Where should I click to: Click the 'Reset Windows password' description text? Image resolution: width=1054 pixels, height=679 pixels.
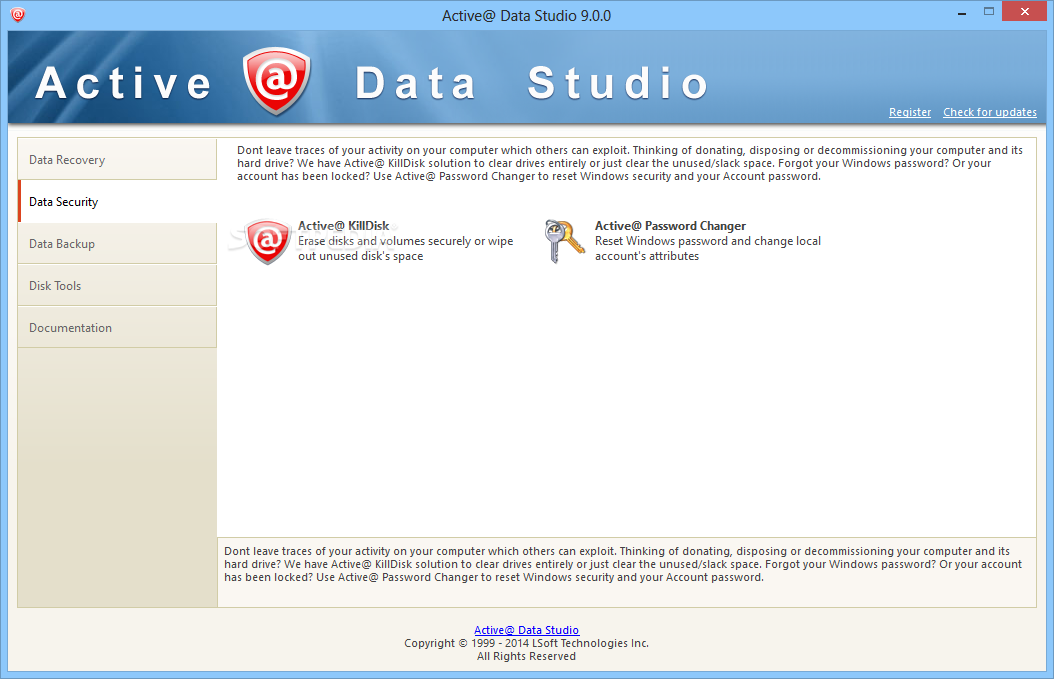(708, 248)
